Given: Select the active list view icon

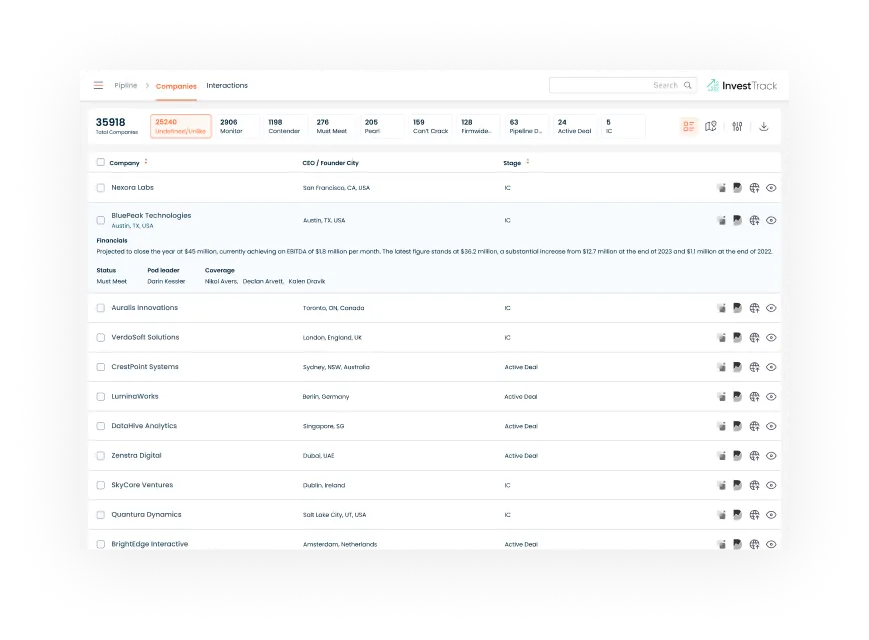Looking at the screenshot, I should [x=688, y=126].
